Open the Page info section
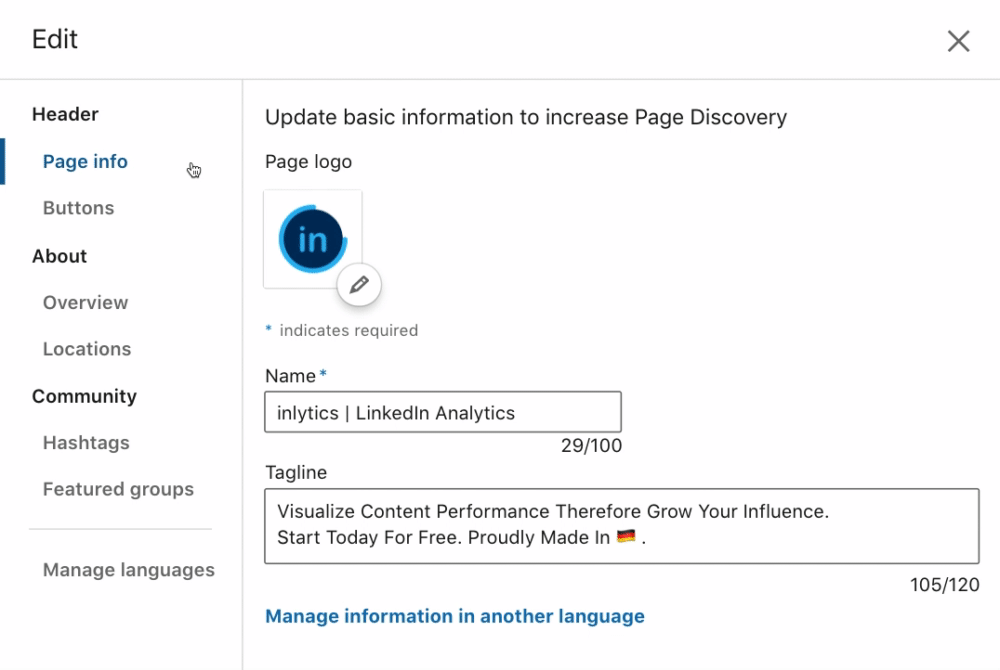This screenshot has height=670, width=1000. (85, 162)
